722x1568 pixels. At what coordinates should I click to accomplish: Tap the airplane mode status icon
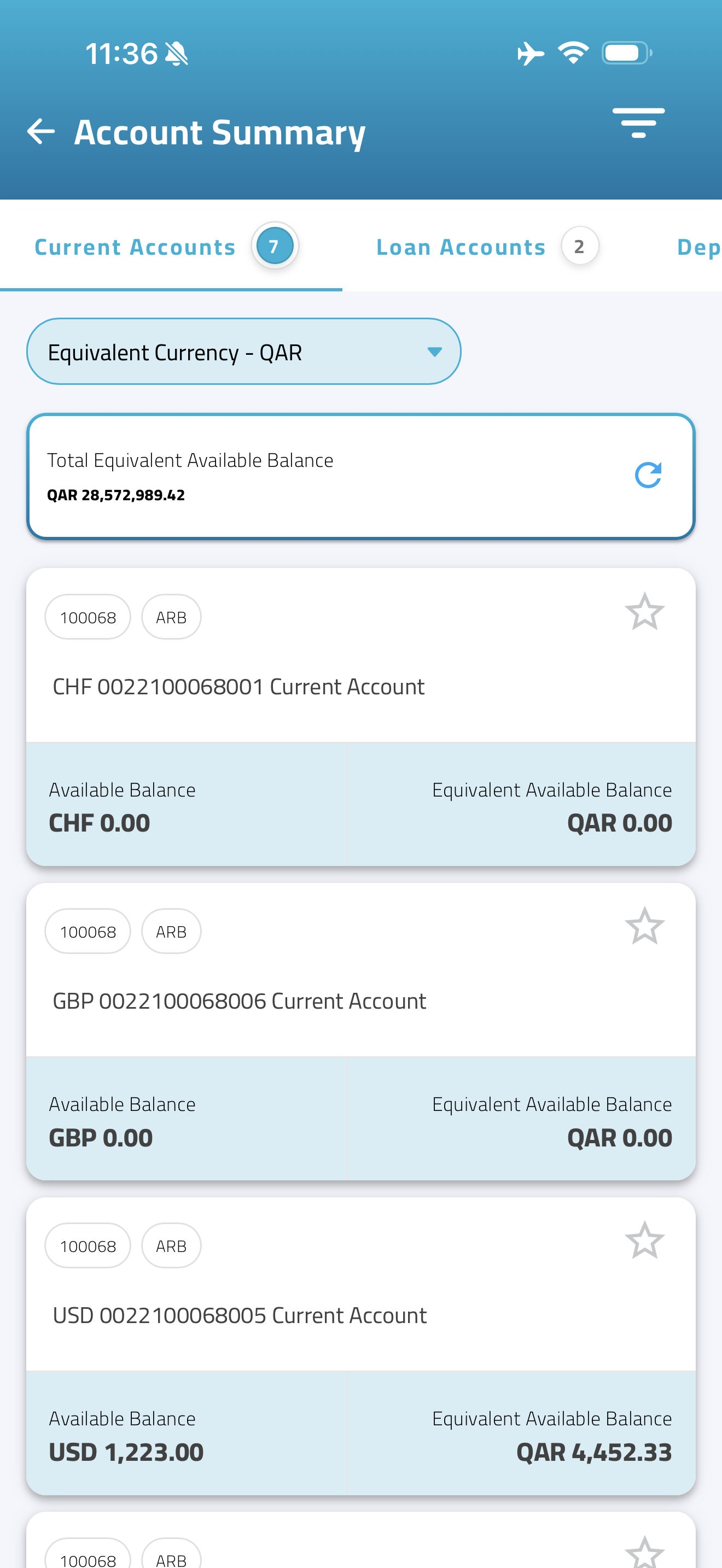click(530, 54)
